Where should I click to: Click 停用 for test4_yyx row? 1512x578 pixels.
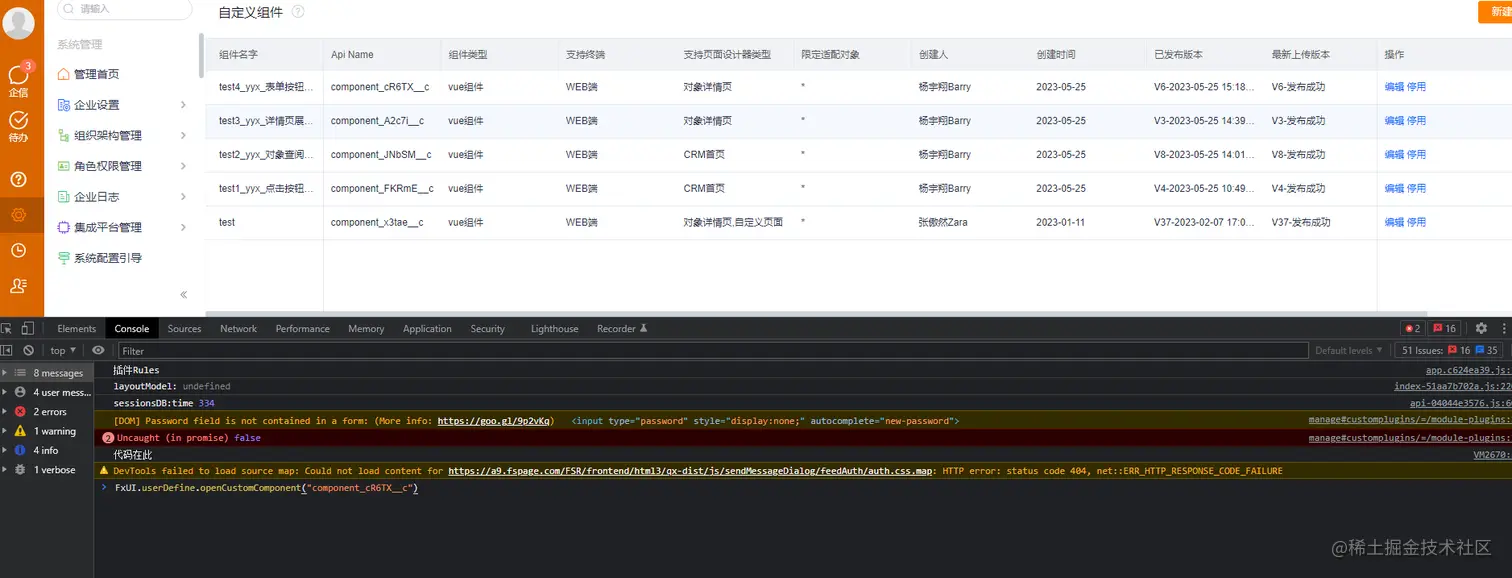point(1416,87)
